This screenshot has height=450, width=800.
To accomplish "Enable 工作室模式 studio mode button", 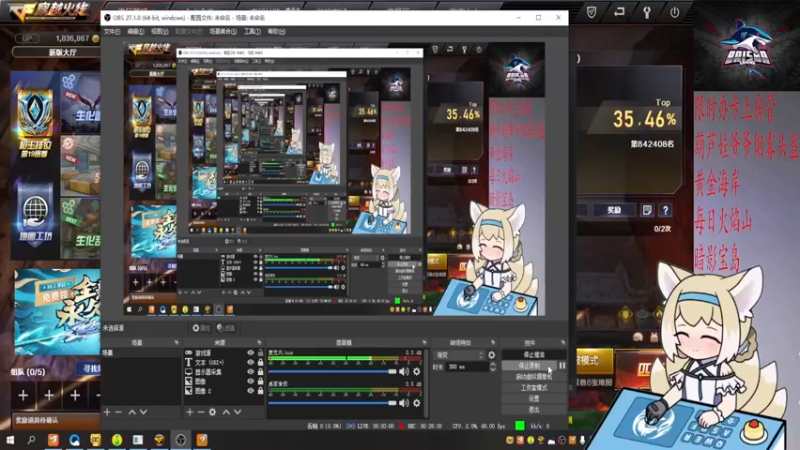I will click(x=534, y=388).
